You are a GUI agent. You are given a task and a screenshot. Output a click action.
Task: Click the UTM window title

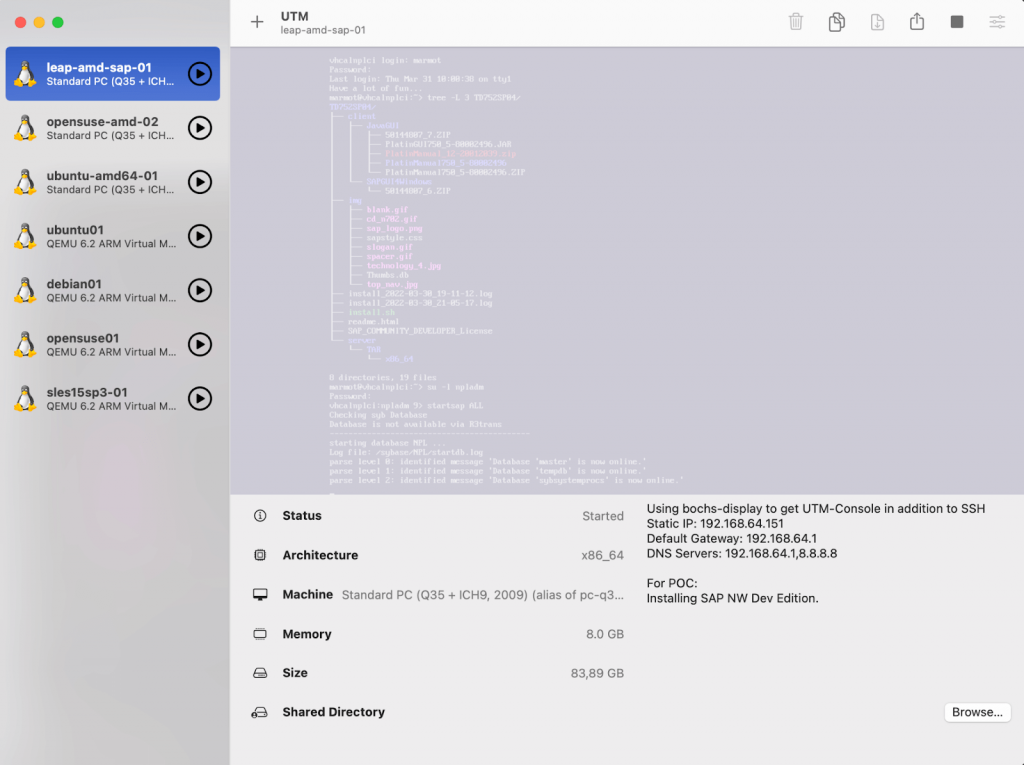pyautogui.click(x=295, y=16)
